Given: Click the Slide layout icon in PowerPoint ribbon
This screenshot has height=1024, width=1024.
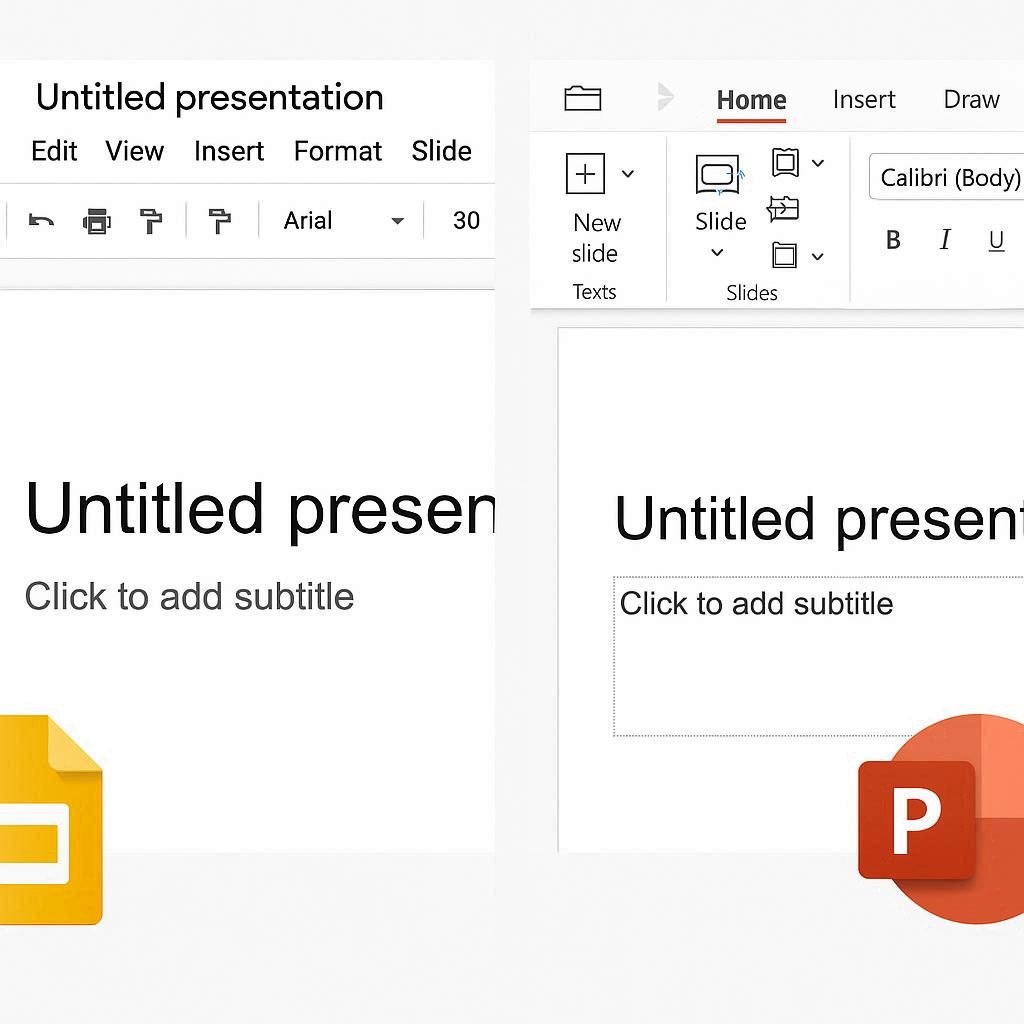Looking at the screenshot, I should 720,175.
